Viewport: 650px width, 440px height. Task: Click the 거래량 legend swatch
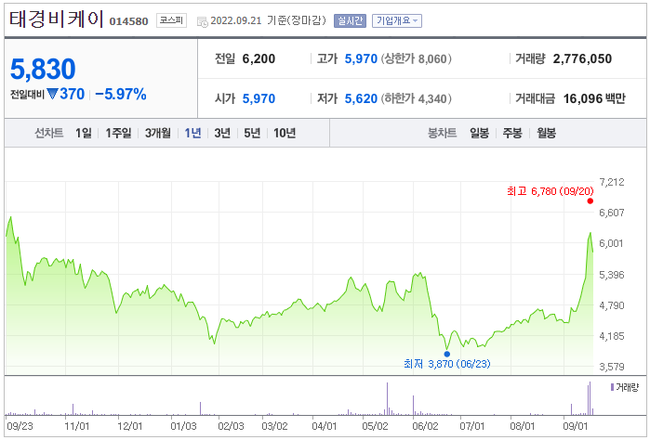(x=612, y=387)
